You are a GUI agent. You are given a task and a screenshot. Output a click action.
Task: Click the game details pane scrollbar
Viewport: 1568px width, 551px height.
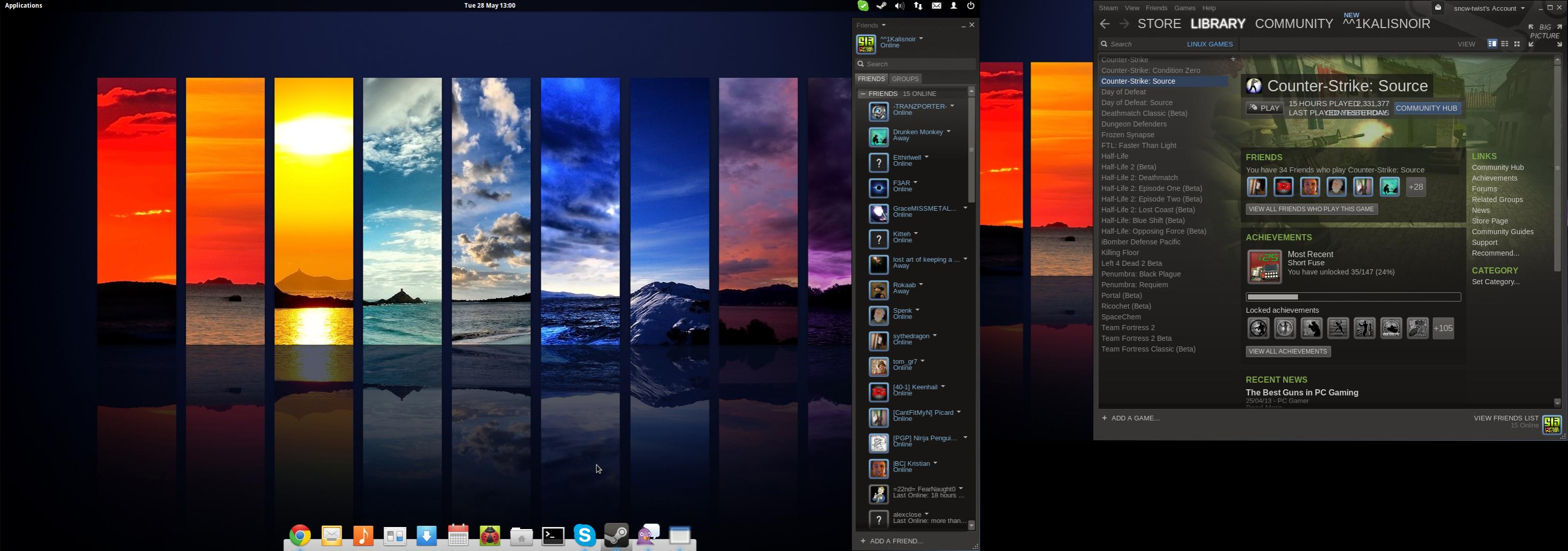click(x=1557, y=167)
